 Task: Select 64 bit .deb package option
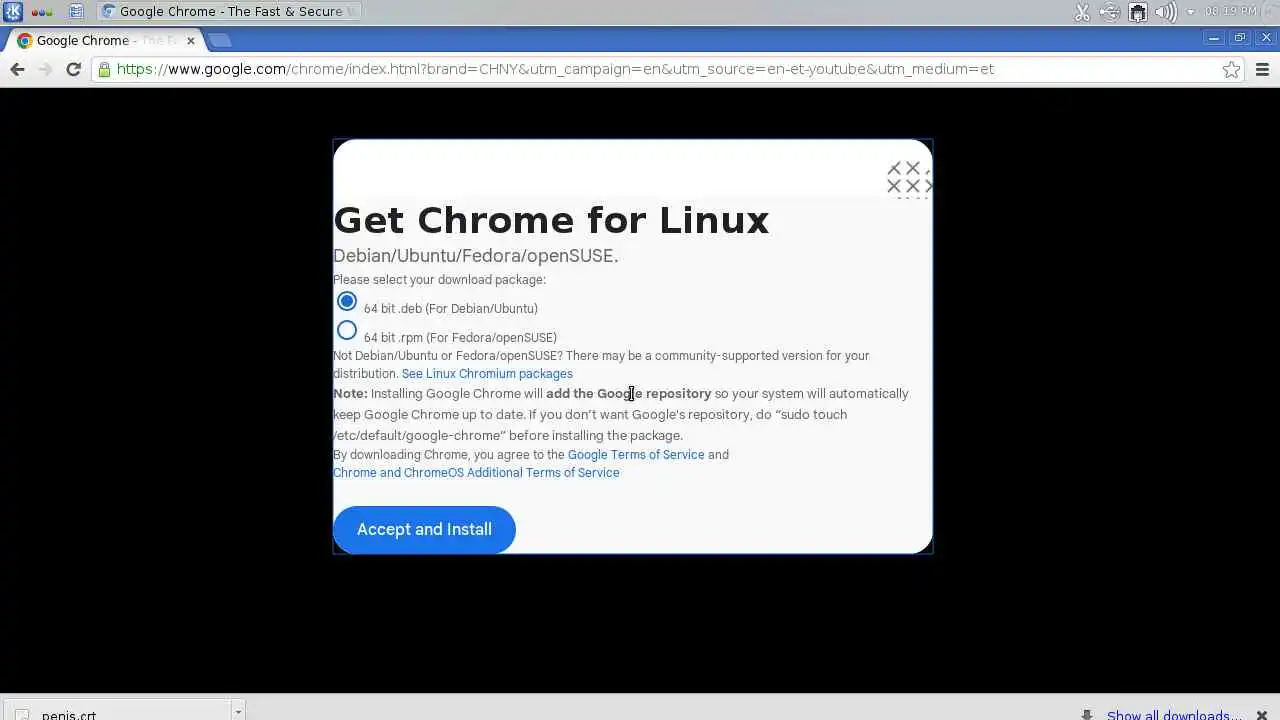click(x=347, y=301)
